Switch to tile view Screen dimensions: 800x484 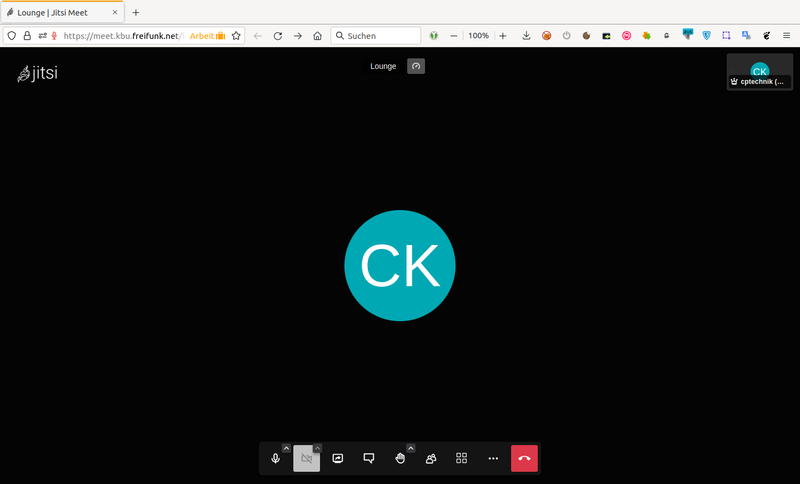(462, 458)
